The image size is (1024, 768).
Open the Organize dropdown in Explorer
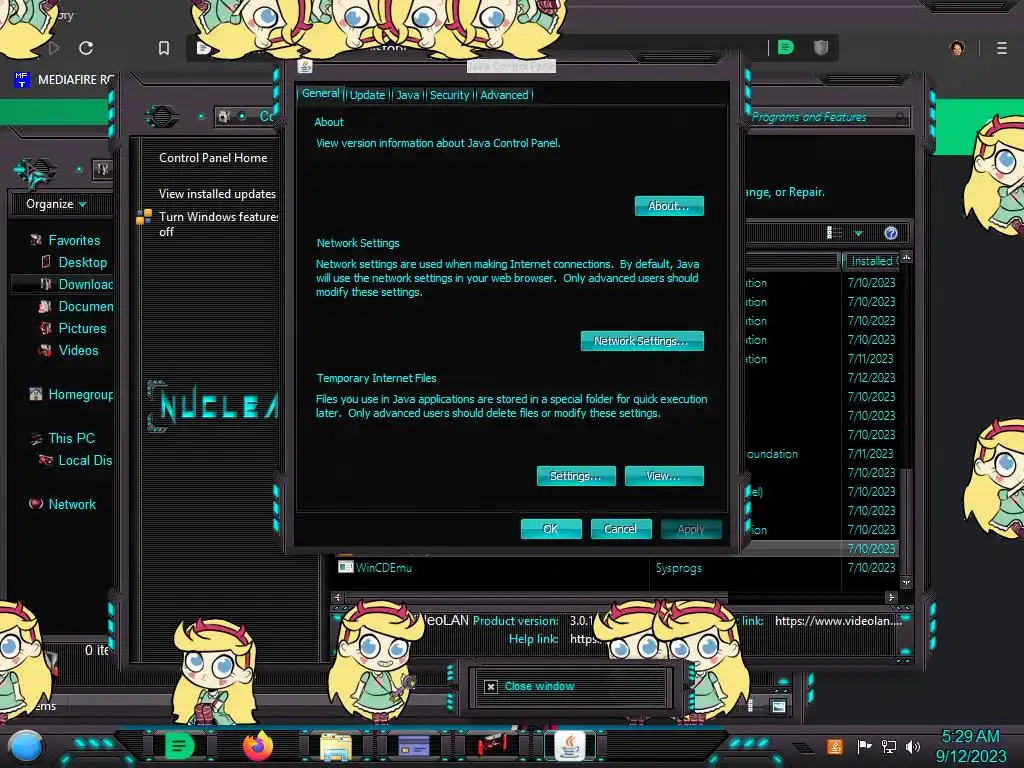point(56,204)
